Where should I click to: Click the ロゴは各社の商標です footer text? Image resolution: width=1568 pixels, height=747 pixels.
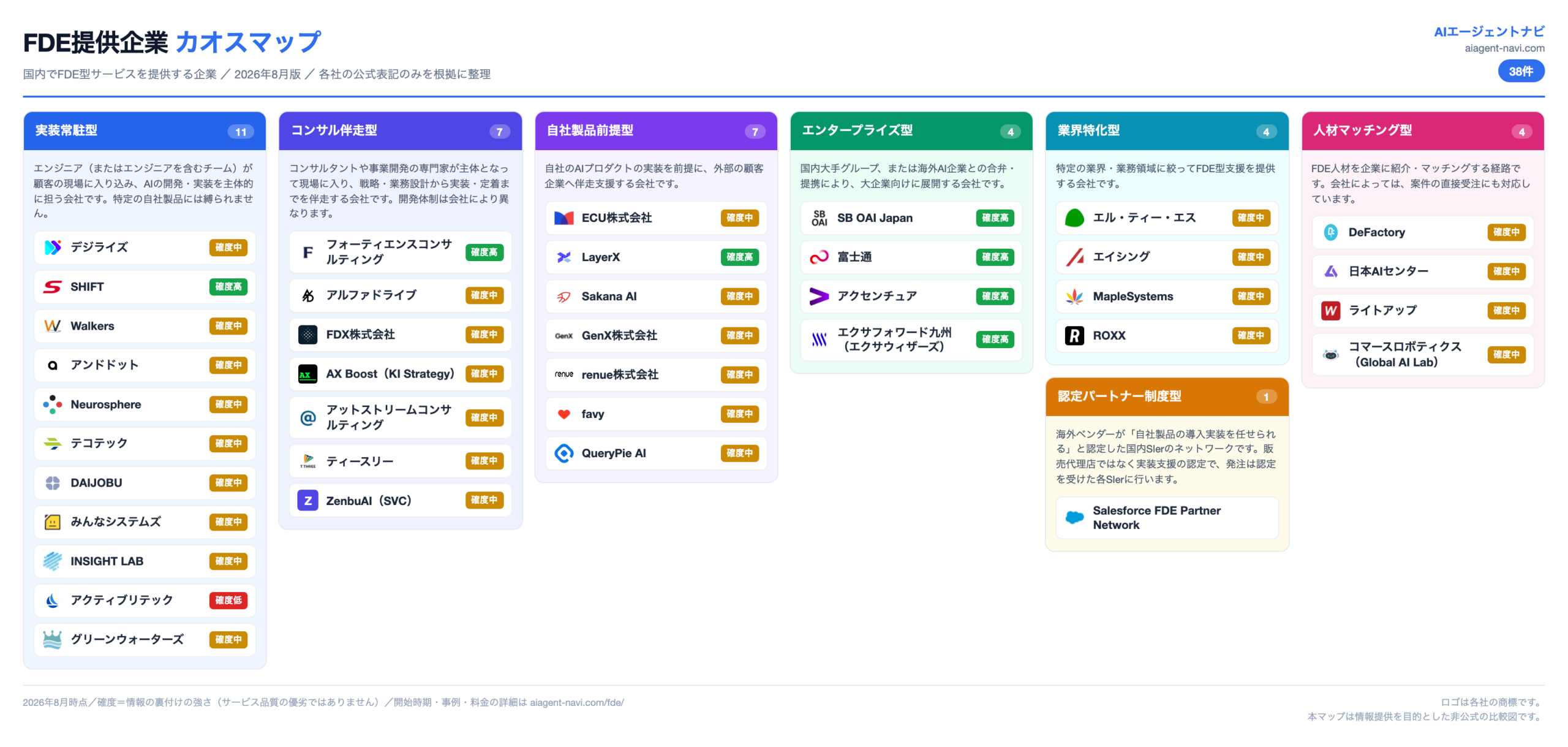[x=1492, y=703]
